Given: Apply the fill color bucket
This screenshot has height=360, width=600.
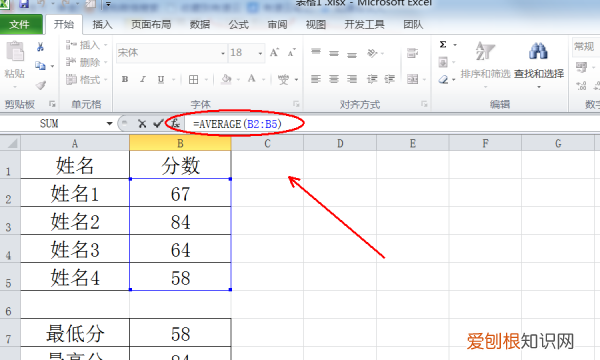Looking at the screenshot, I should (x=226, y=79).
